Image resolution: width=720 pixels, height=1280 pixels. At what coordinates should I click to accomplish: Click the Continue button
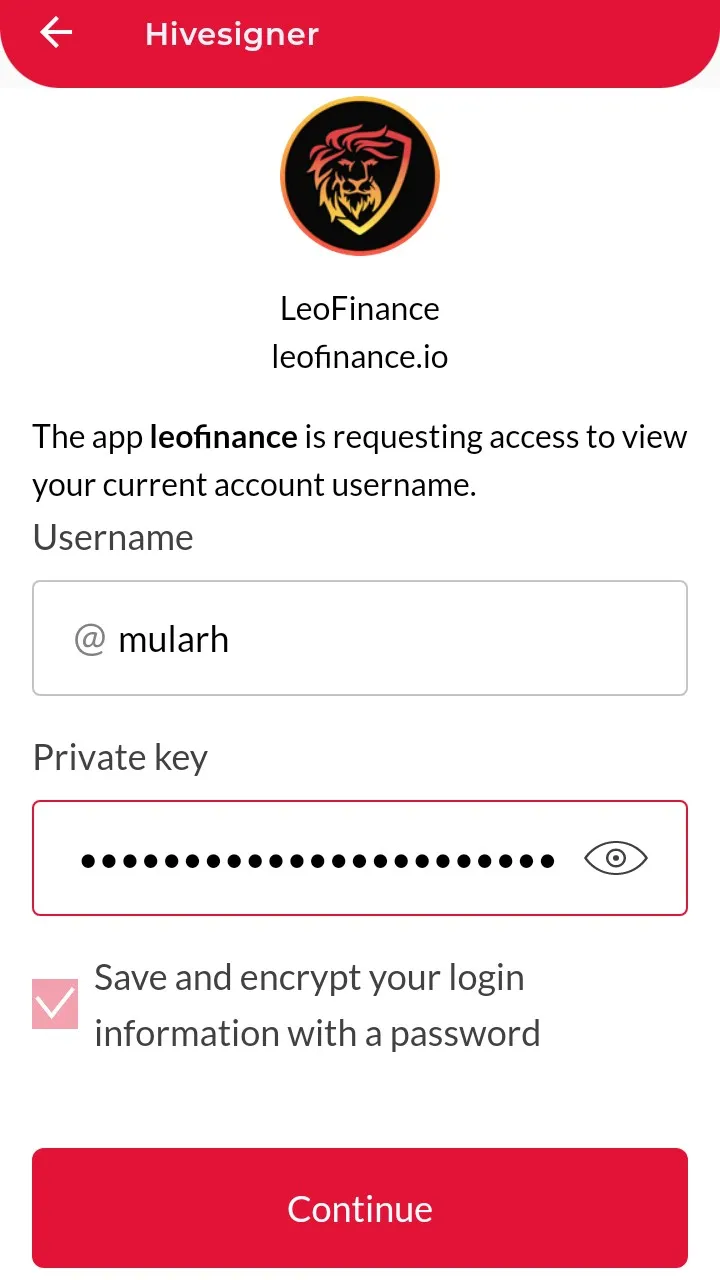click(360, 1208)
